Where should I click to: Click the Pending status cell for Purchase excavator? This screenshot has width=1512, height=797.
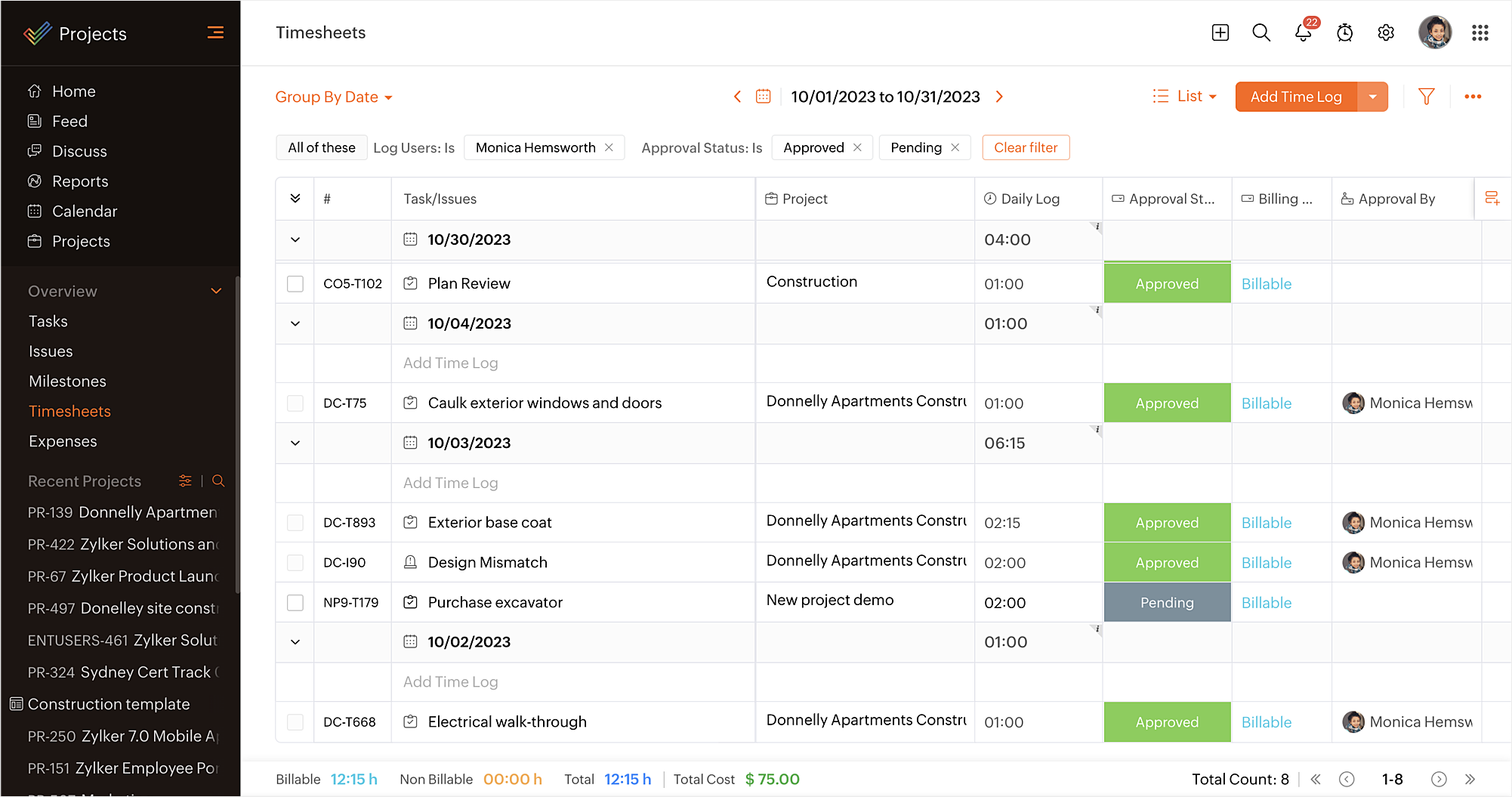1167,602
